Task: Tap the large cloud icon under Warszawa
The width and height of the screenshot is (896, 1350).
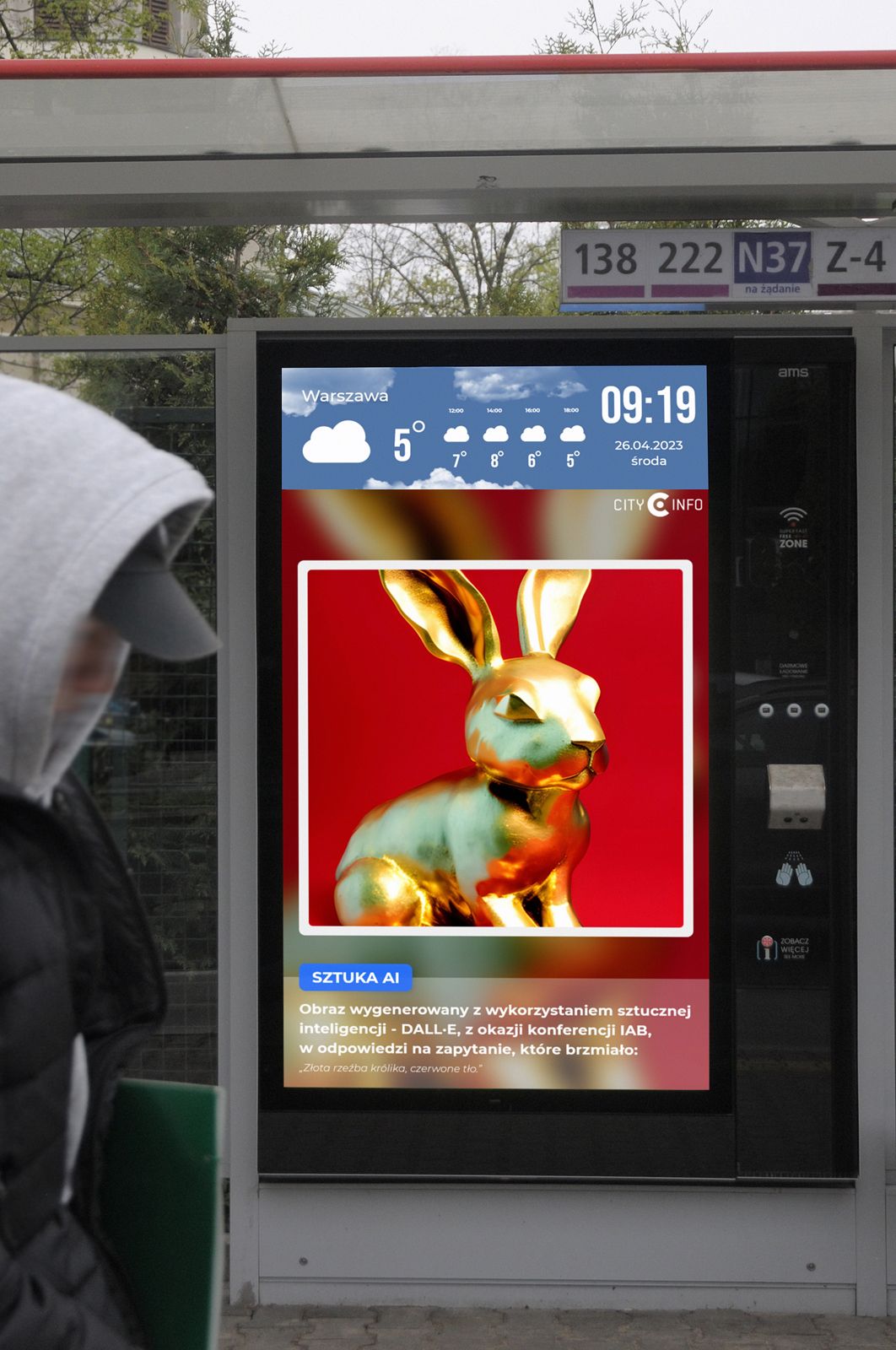Action: tap(336, 442)
